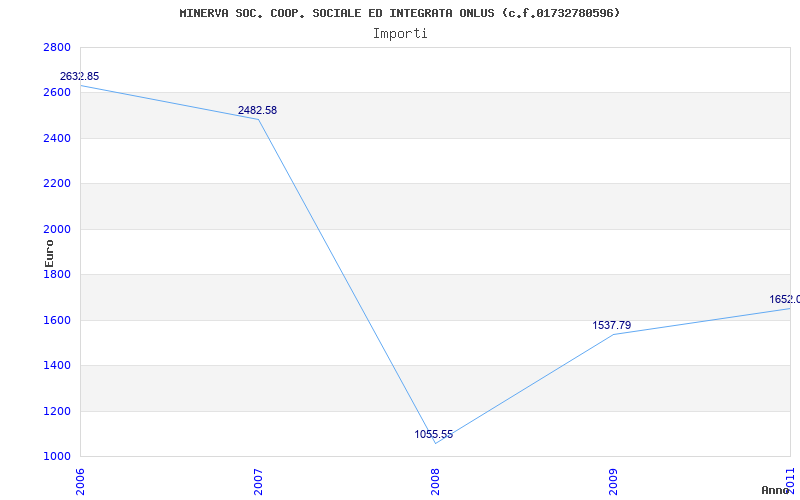Click the chart title MINERVA SOC. COOP. SOCIALE
This screenshot has width=800, height=500.
tap(399, 13)
